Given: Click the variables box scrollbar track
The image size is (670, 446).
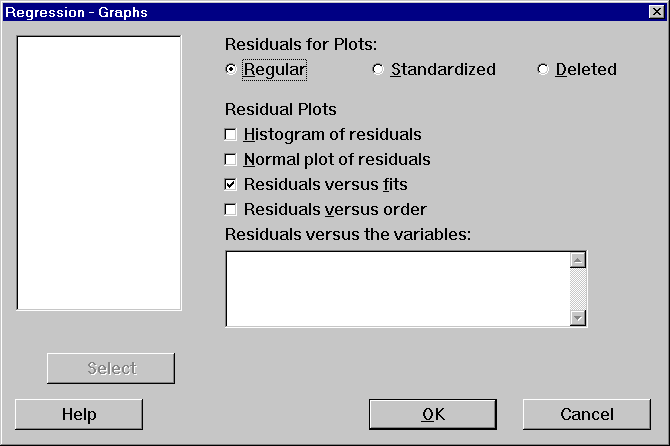Looking at the screenshot, I should click(578, 289).
